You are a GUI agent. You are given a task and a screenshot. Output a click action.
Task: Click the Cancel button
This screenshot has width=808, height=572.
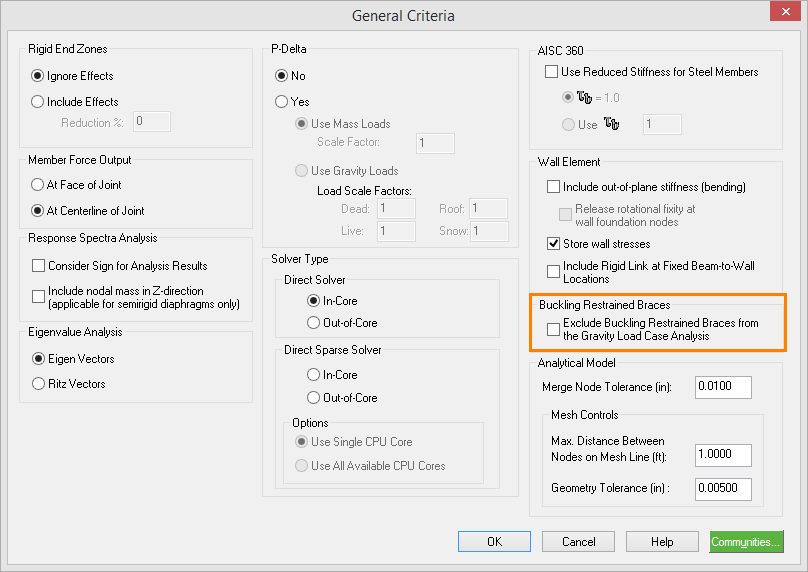click(x=579, y=542)
